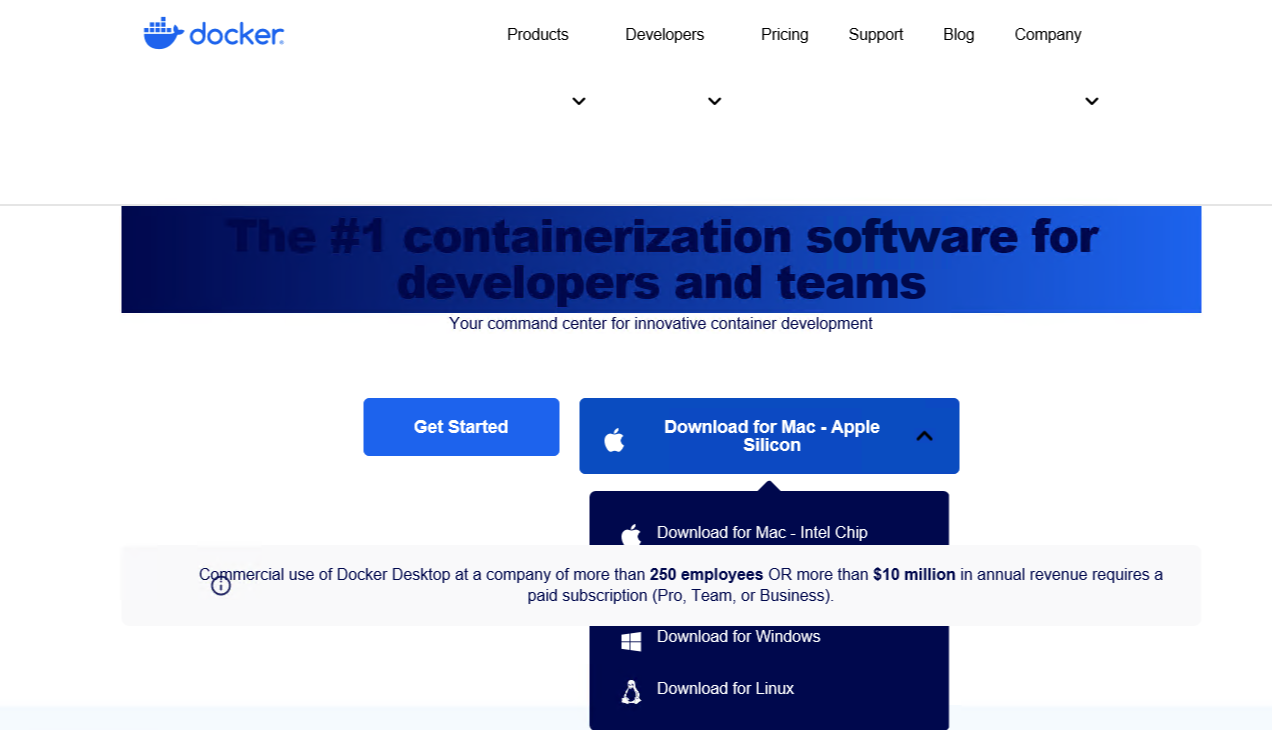This screenshot has height=730, width=1272.
Task: Click Download for Mac - Apple Silicon
Action: click(769, 436)
